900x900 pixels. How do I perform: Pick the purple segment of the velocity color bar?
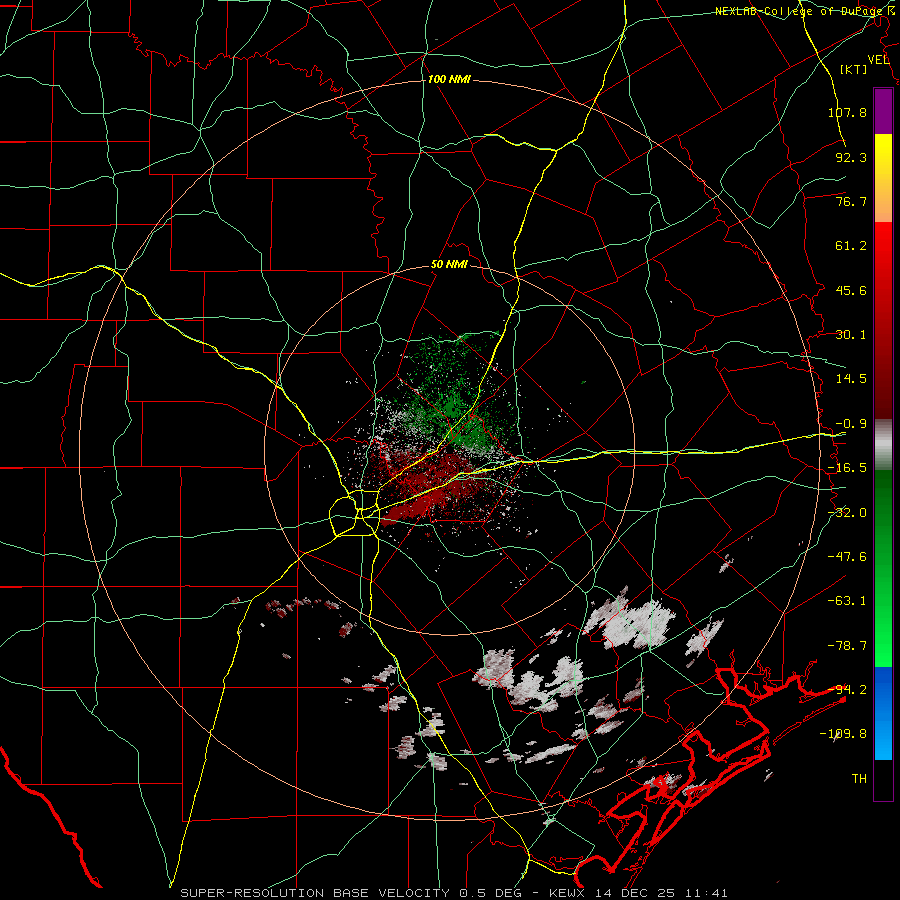pyautogui.click(x=883, y=111)
